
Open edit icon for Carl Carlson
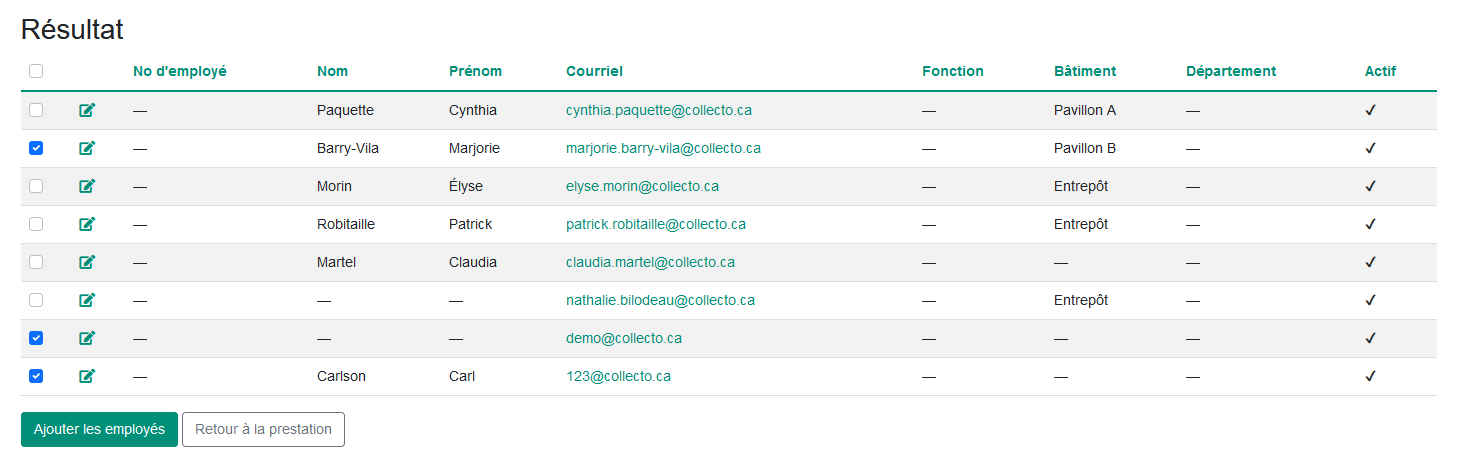point(87,376)
